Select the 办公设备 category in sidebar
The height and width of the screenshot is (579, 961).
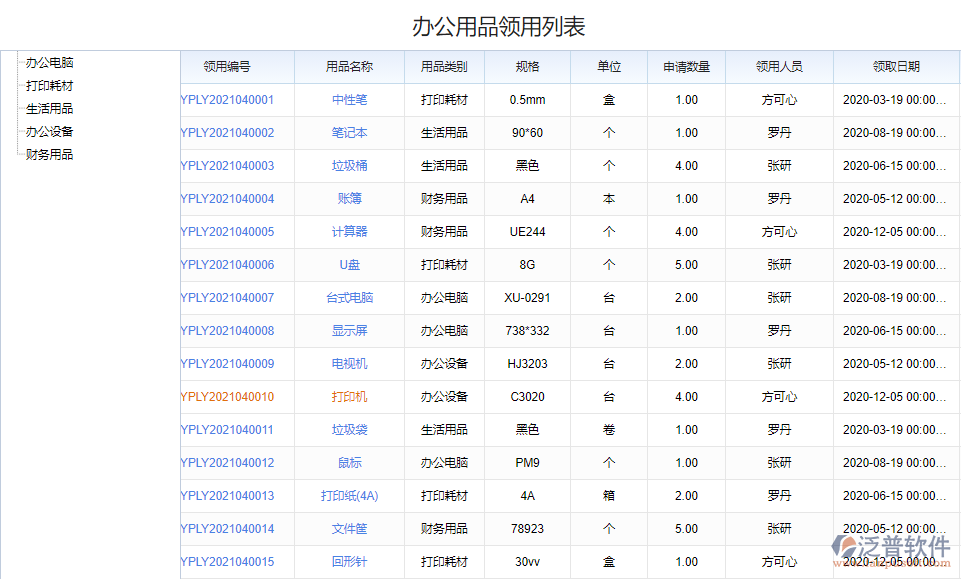coord(48,131)
